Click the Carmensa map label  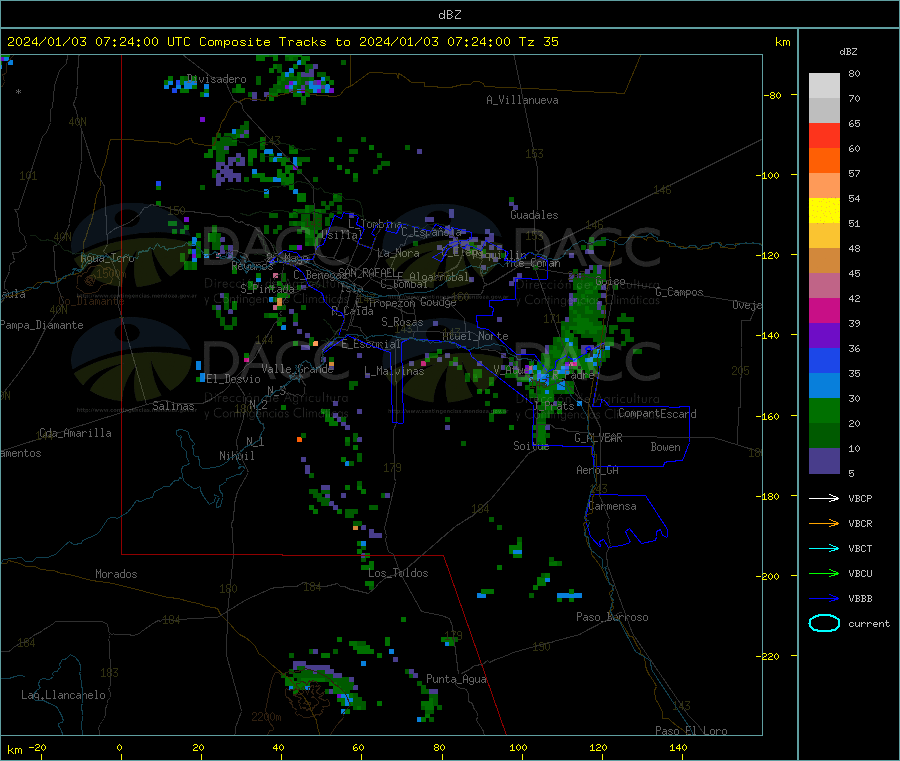tap(612, 506)
